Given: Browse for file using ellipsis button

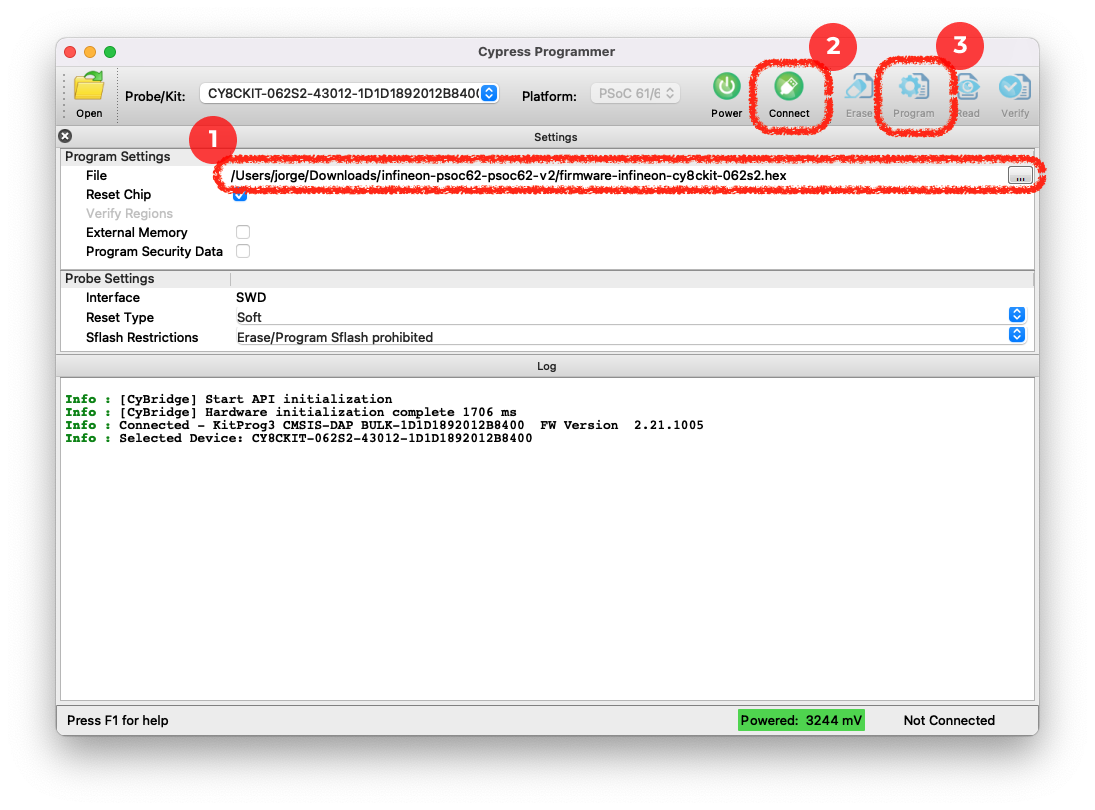Looking at the screenshot, I should coord(1020,176).
